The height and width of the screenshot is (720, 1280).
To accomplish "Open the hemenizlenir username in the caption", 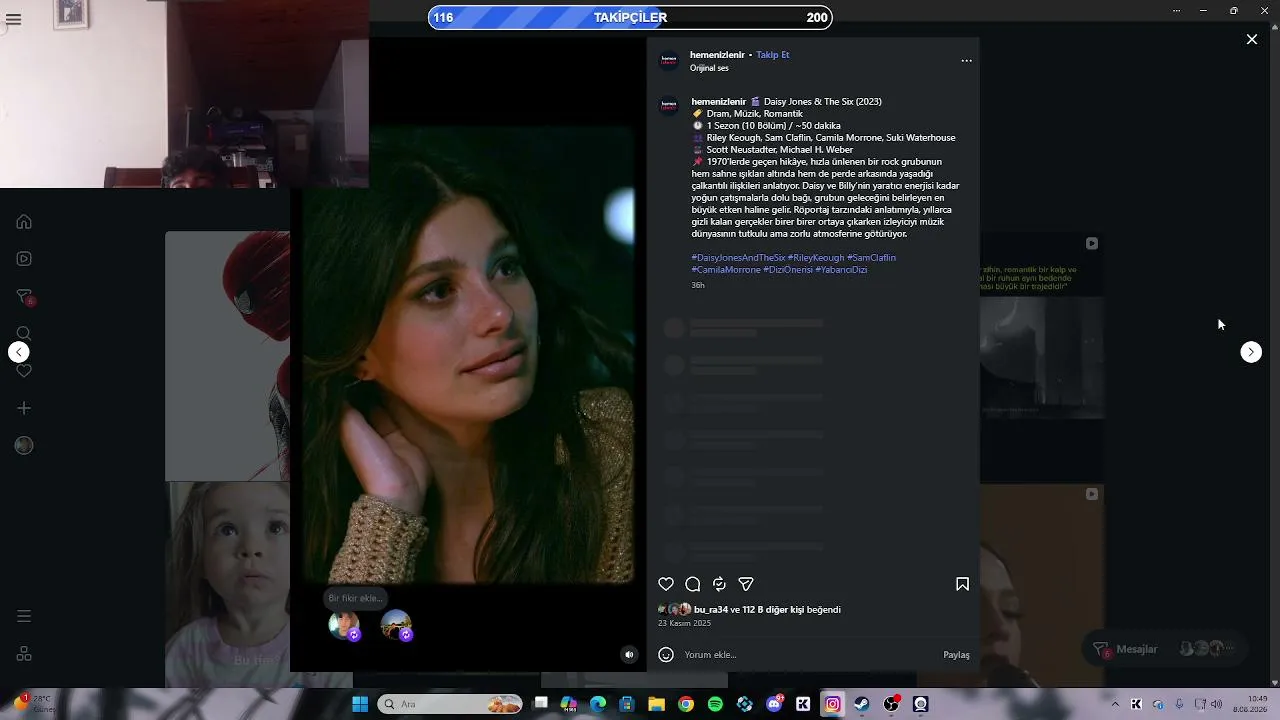I will [719, 102].
